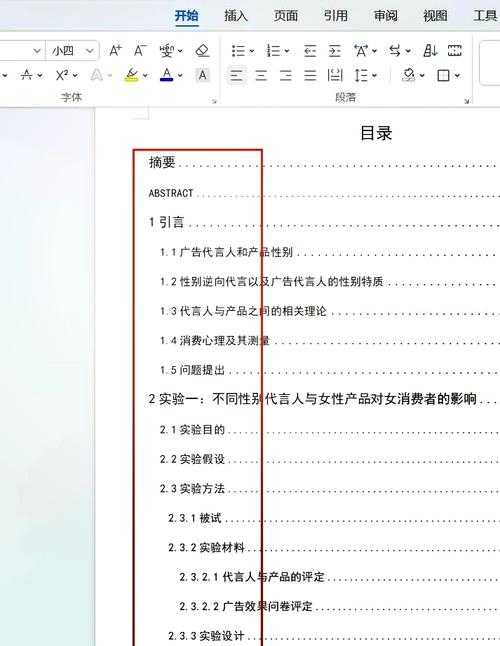Open the 审阅 ribbon tab

pyautogui.click(x=386, y=16)
